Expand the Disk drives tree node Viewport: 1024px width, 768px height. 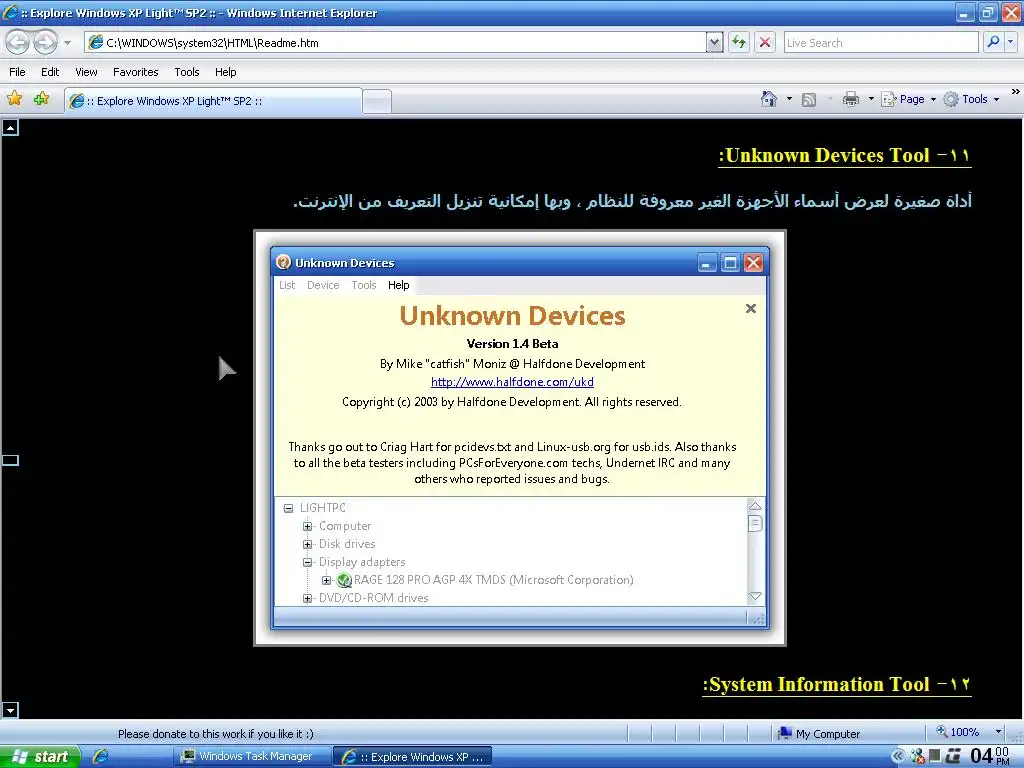coord(307,544)
